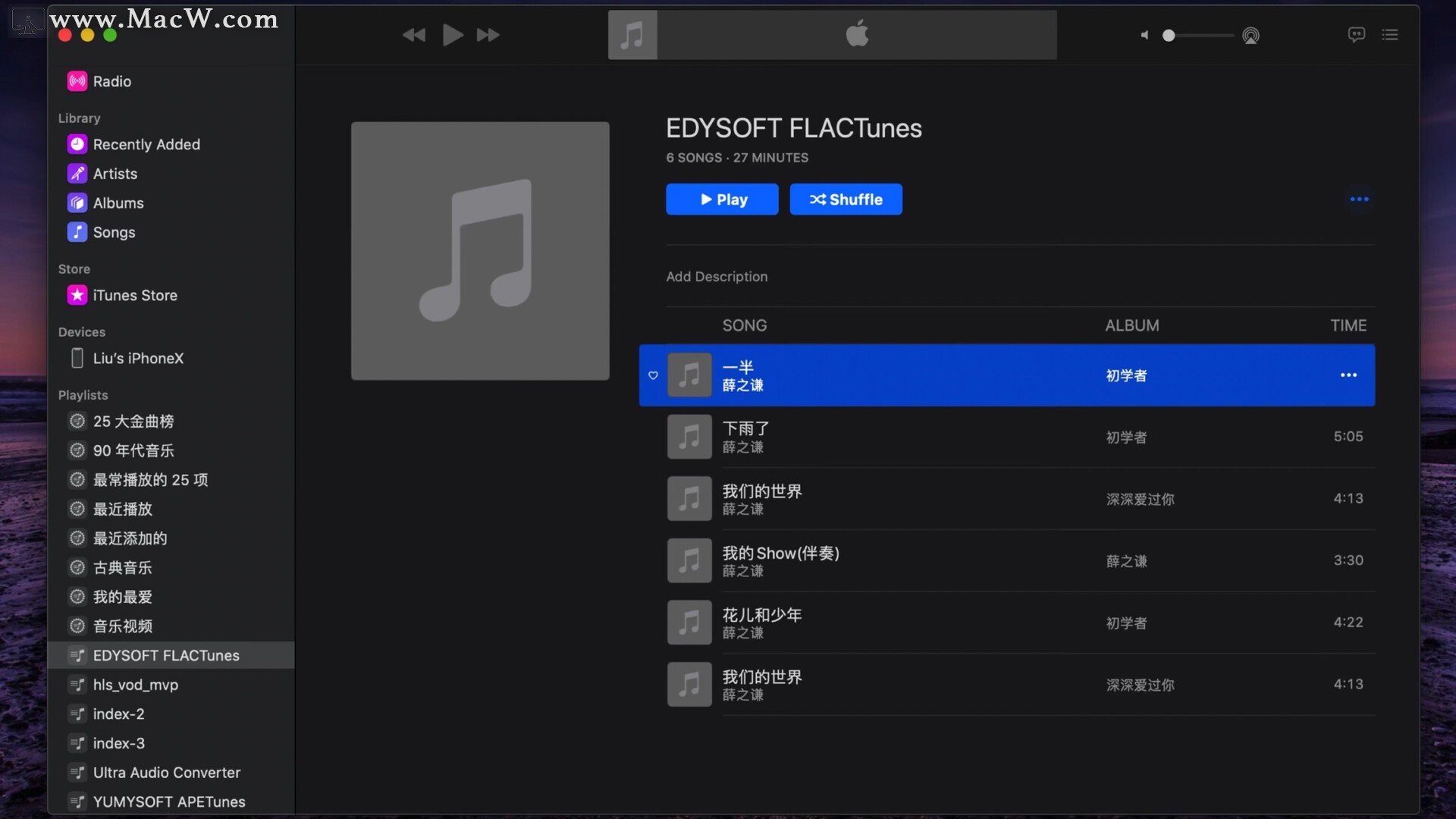Click the ALBUM column header
The image size is (1456, 819).
[x=1131, y=325]
